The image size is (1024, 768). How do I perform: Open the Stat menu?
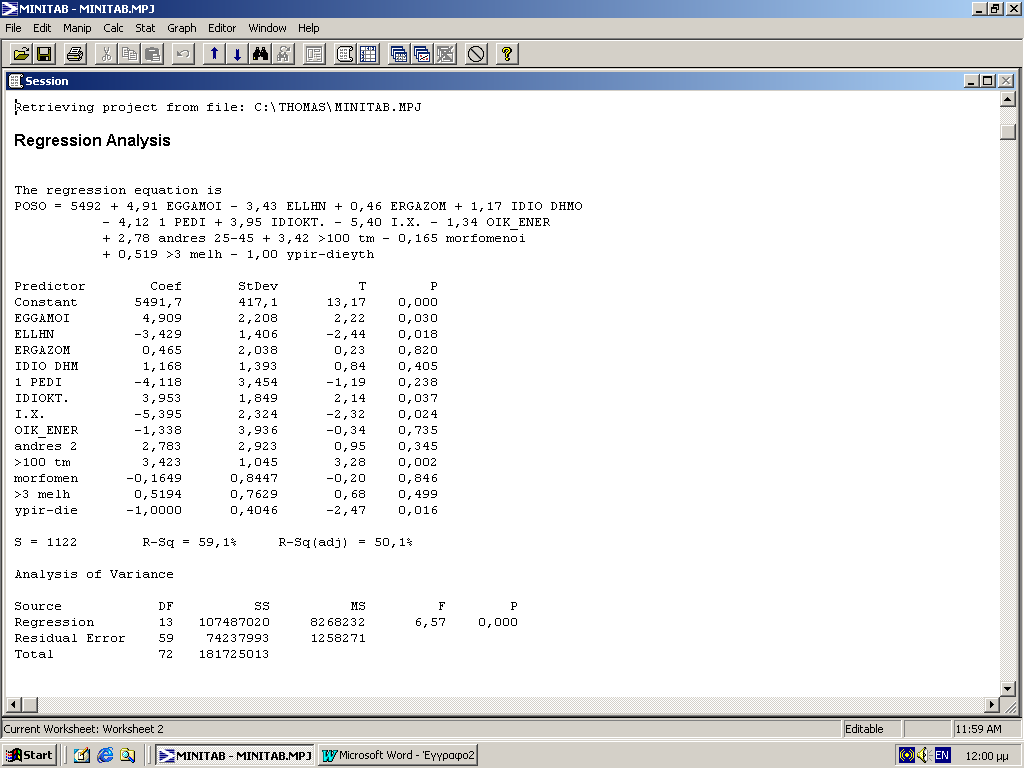click(x=145, y=28)
